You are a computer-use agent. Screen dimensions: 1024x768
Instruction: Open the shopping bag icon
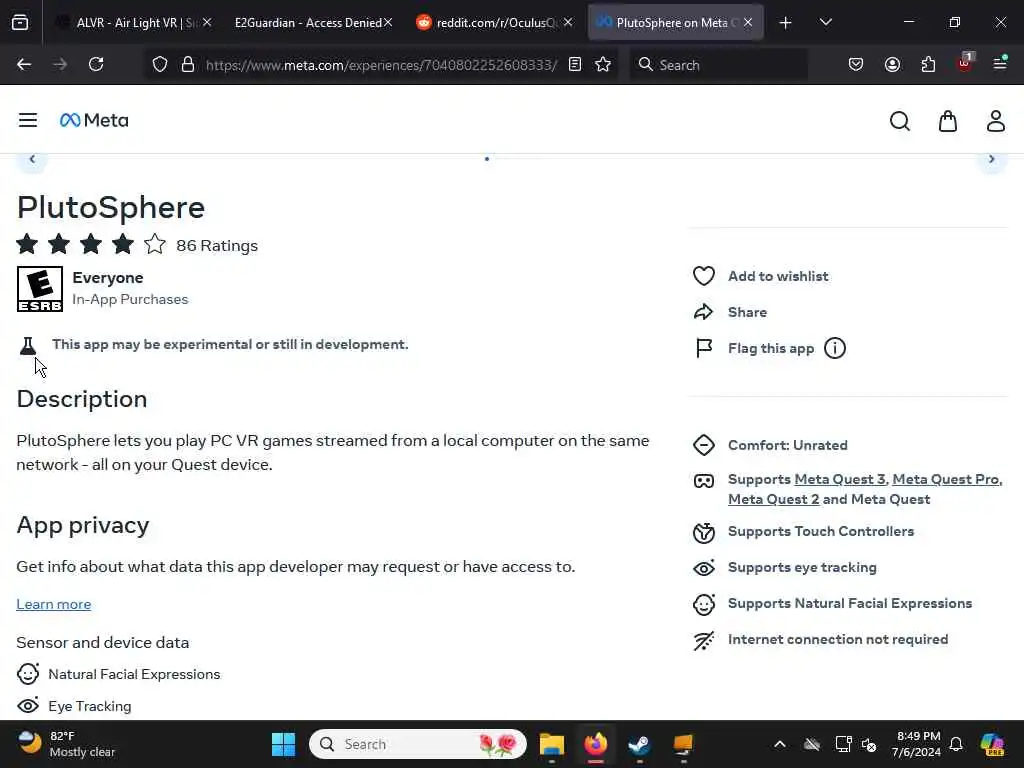click(x=948, y=121)
